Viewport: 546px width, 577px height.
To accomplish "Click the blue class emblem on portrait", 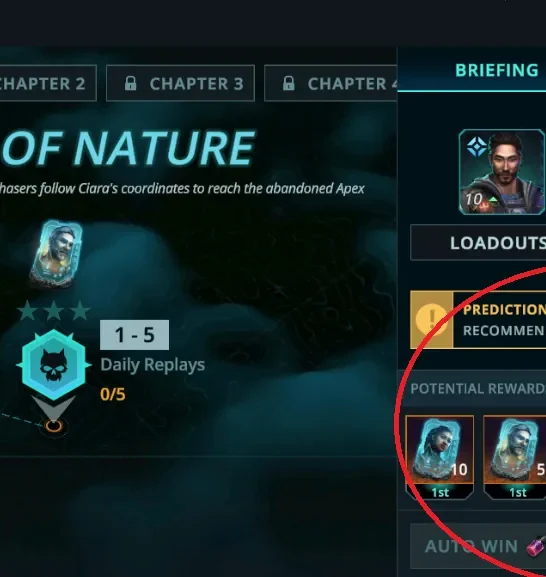I will click(477, 146).
